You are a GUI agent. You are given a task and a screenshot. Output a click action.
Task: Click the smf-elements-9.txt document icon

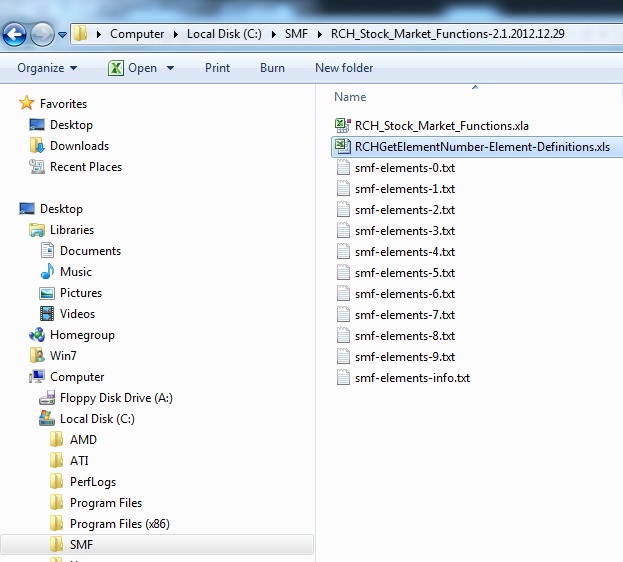point(343,357)
